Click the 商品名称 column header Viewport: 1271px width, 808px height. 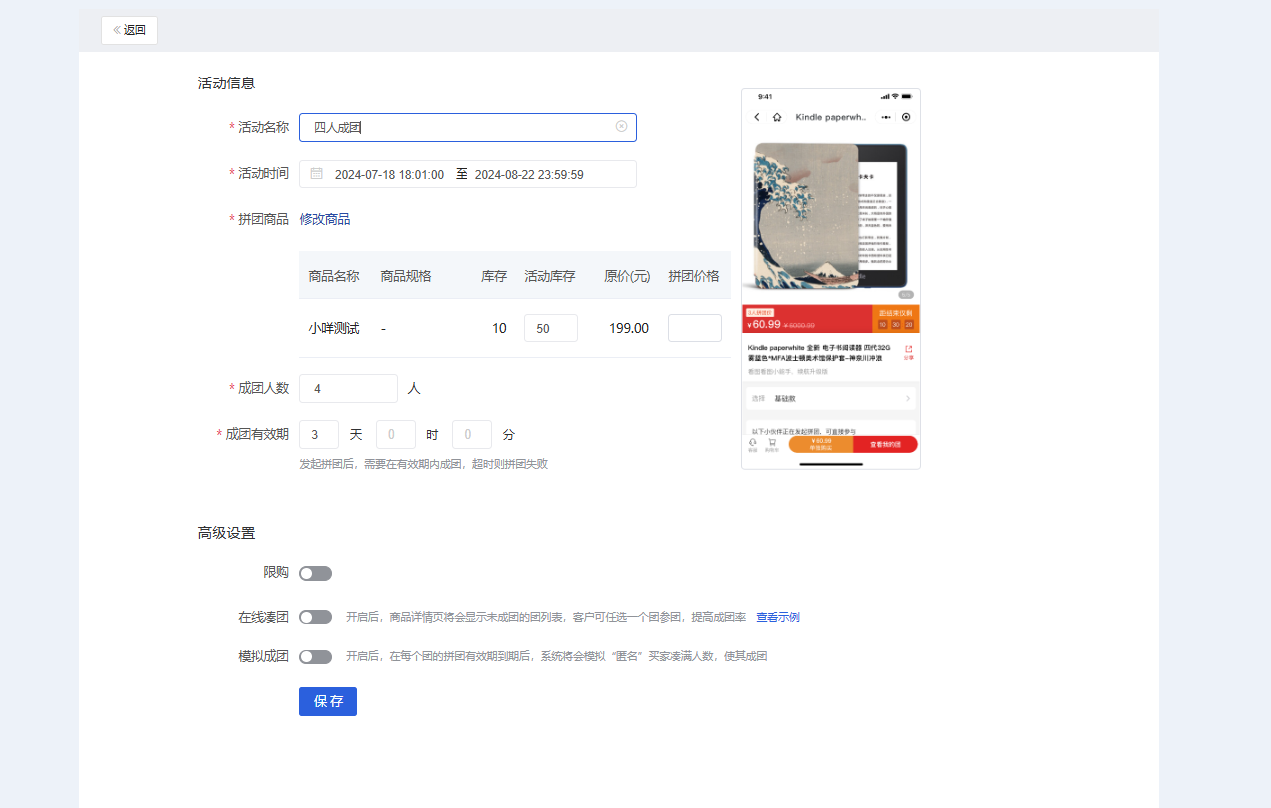tap(333, 276)
